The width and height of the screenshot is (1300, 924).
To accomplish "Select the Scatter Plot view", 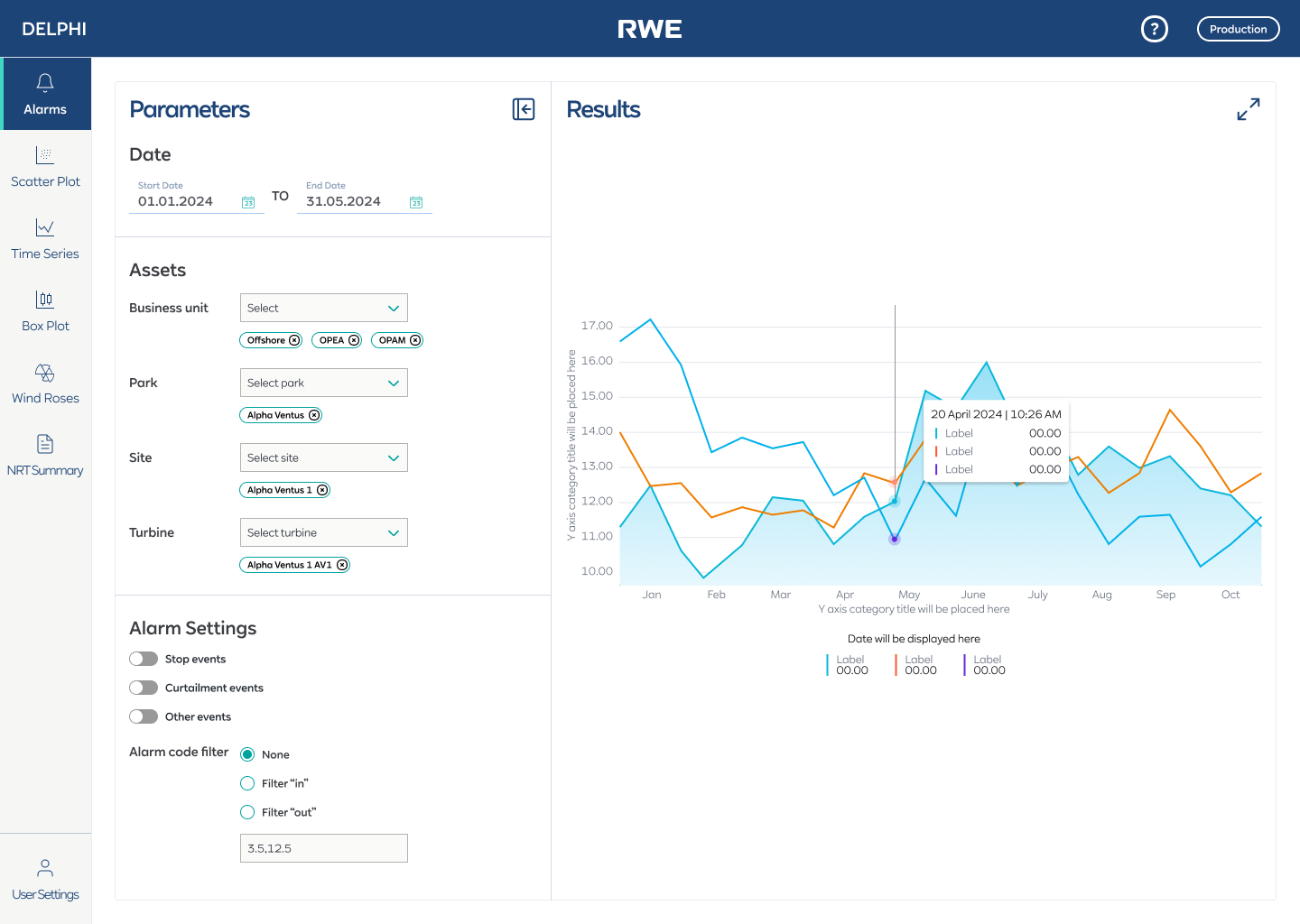I will pyautogui.click(x=45, y=165).
